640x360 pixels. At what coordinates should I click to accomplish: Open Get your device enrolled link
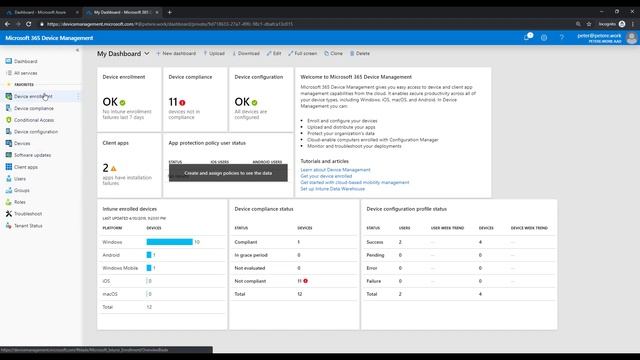326,176
